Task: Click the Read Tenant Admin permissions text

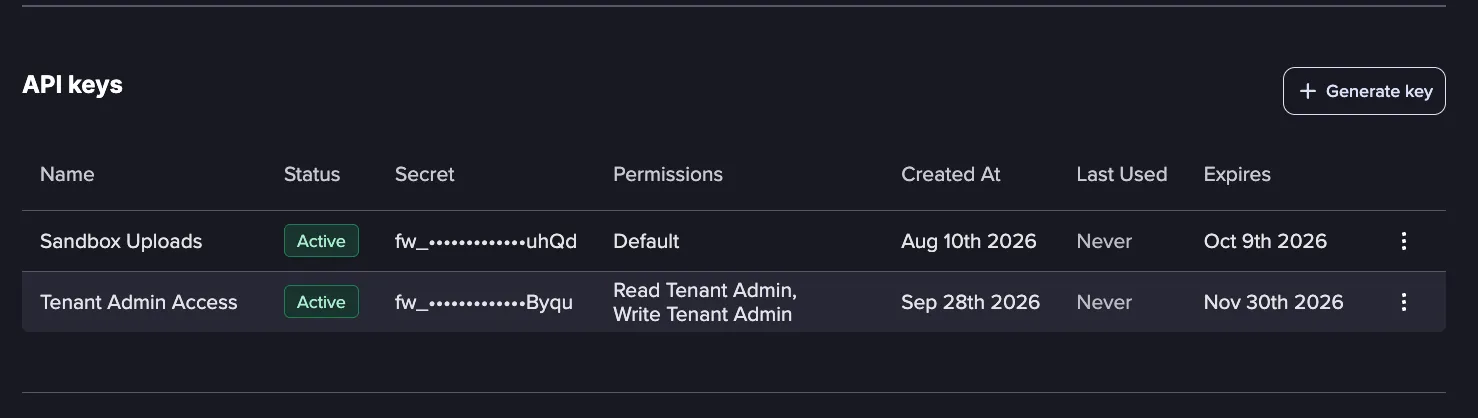Action: point(705,290)
